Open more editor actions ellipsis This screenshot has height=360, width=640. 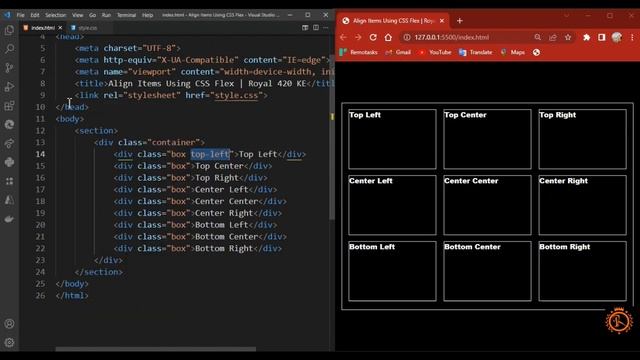pos(326,27)
